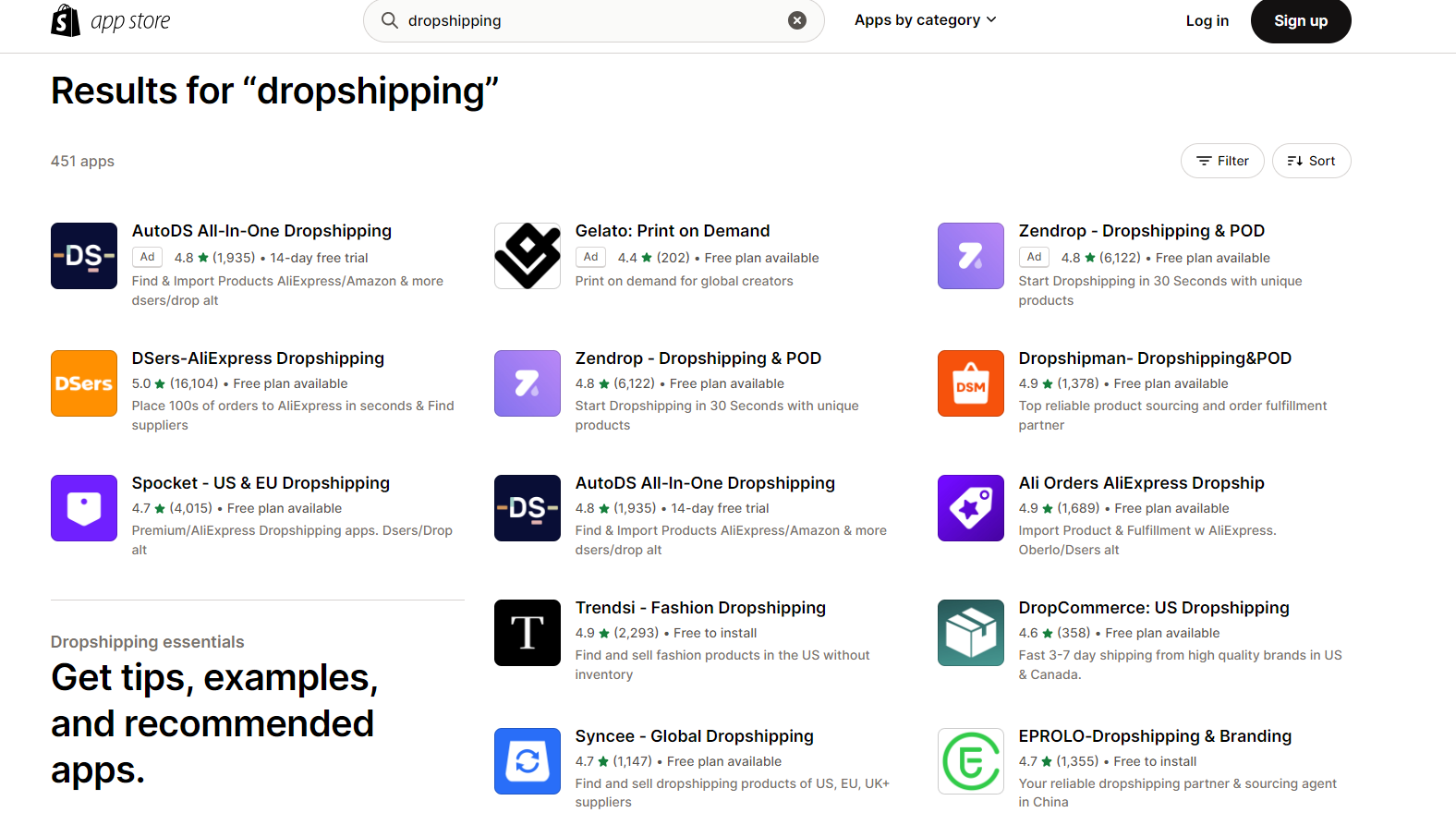Click the Gelato Print on Demand icon
This screenshot has height=837, width=1456.
coord(528,256)
